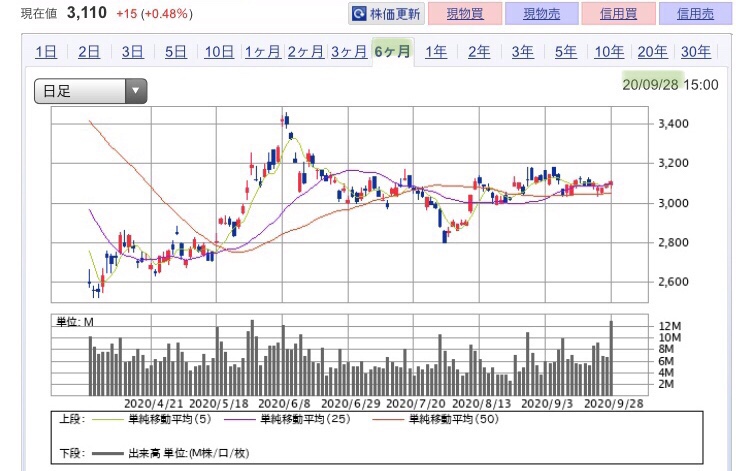Select the active 6ヶ月 tab

[393, 51]
